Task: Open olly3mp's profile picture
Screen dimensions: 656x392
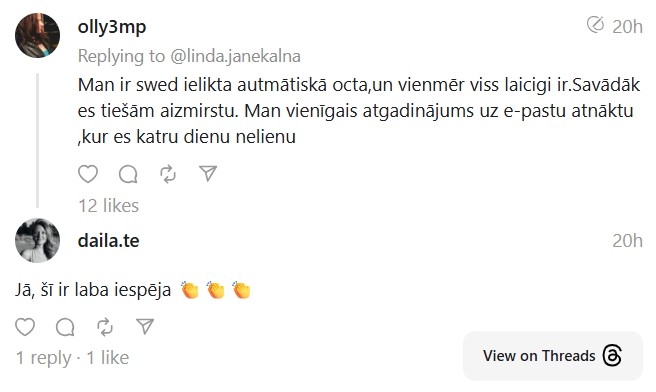Action: pyautogui.click(x=38, y=35)
